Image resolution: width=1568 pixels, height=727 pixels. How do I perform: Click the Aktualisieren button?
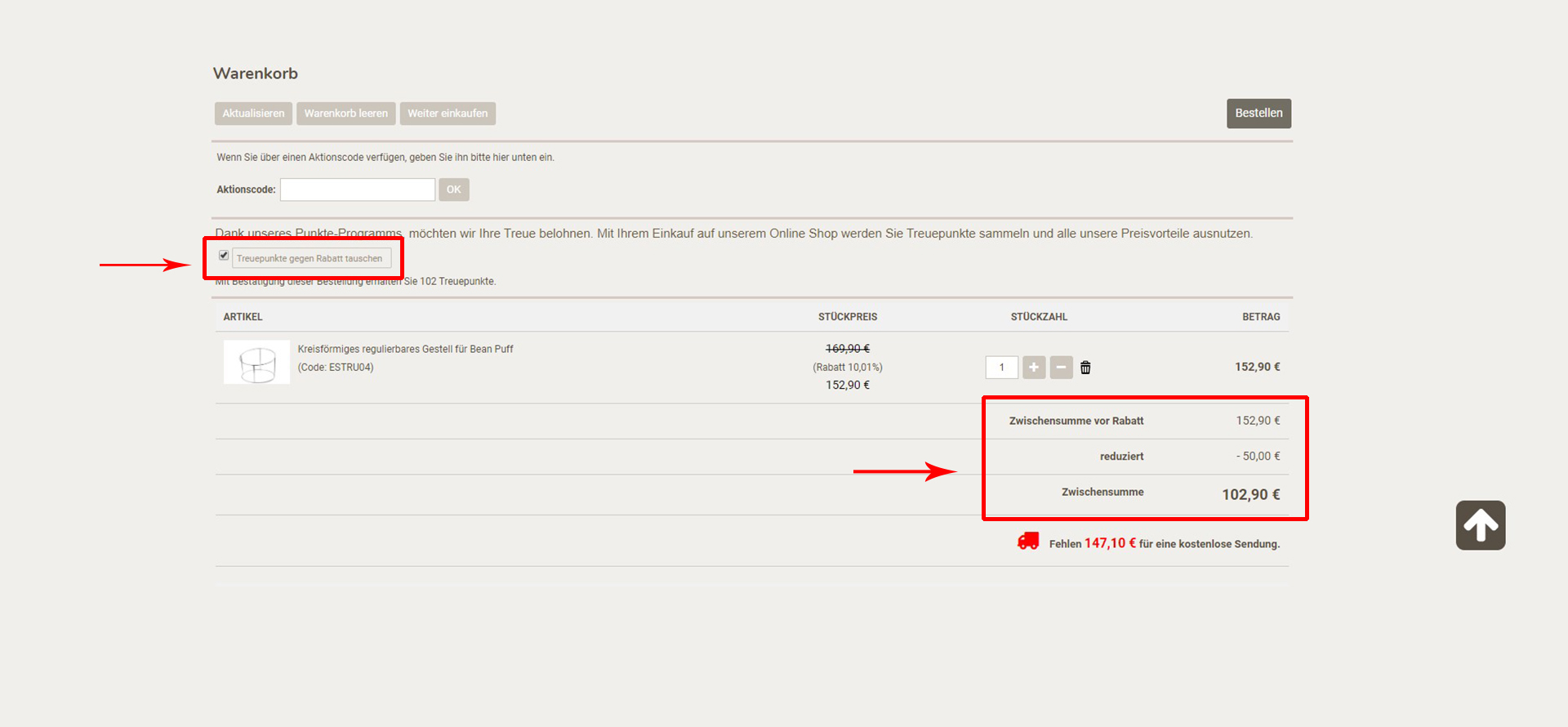pyautogui.click(x=253, y=114)
